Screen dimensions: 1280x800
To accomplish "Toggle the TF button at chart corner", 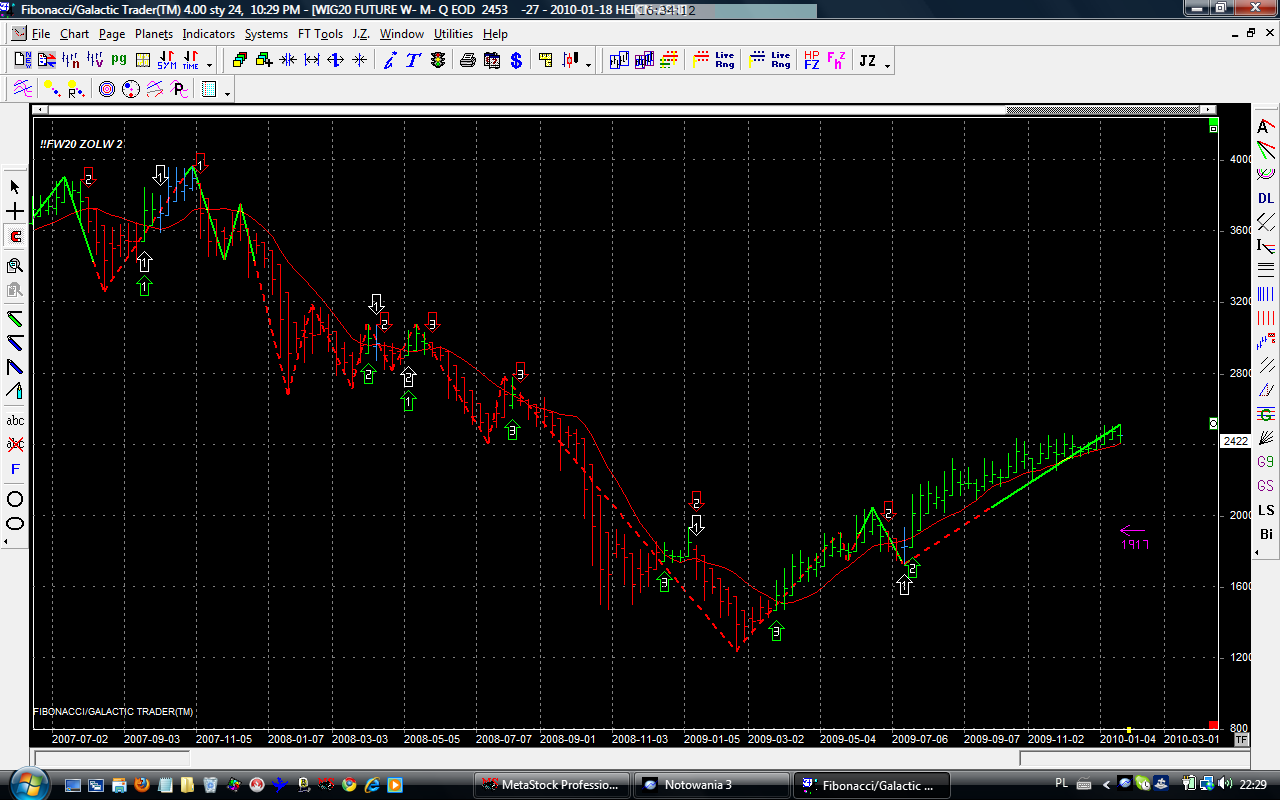I will point(1241,740).
